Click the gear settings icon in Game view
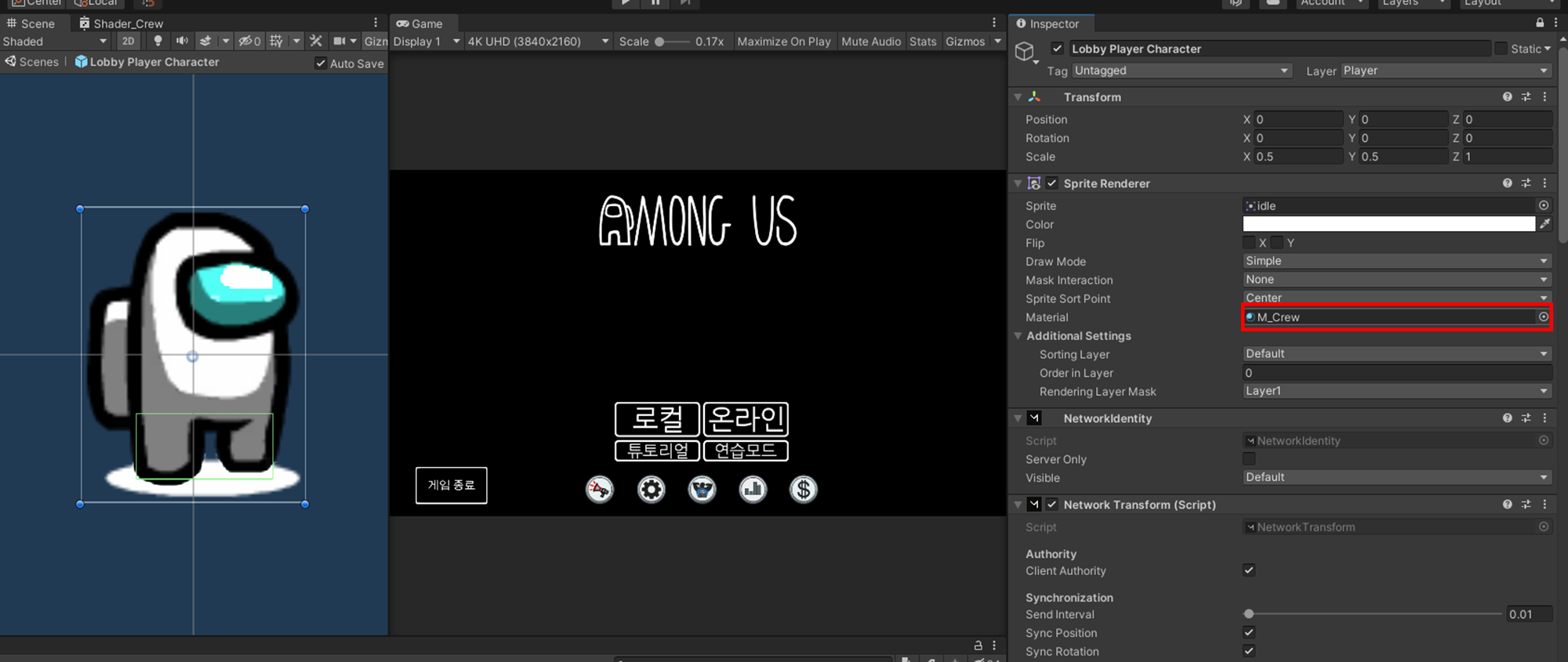This screenshot has height=662, width=1568. coord(651,490)
